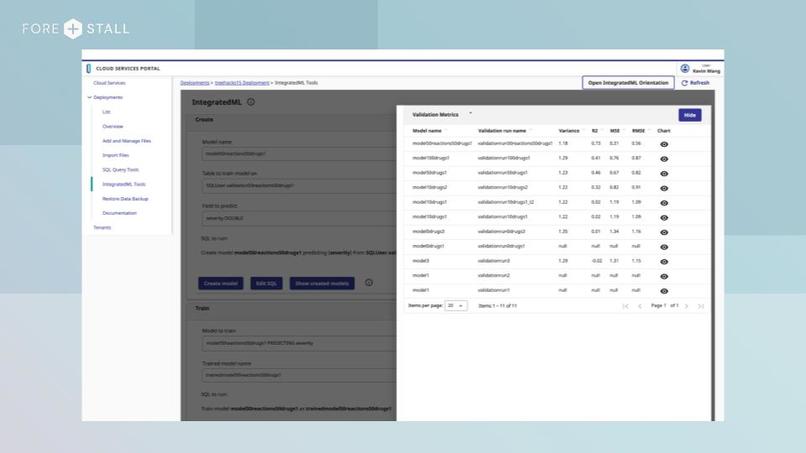The image size is (806, 453).
Task: Open SQL Query Tools in sidebar
Action: (x=120, y=170)
